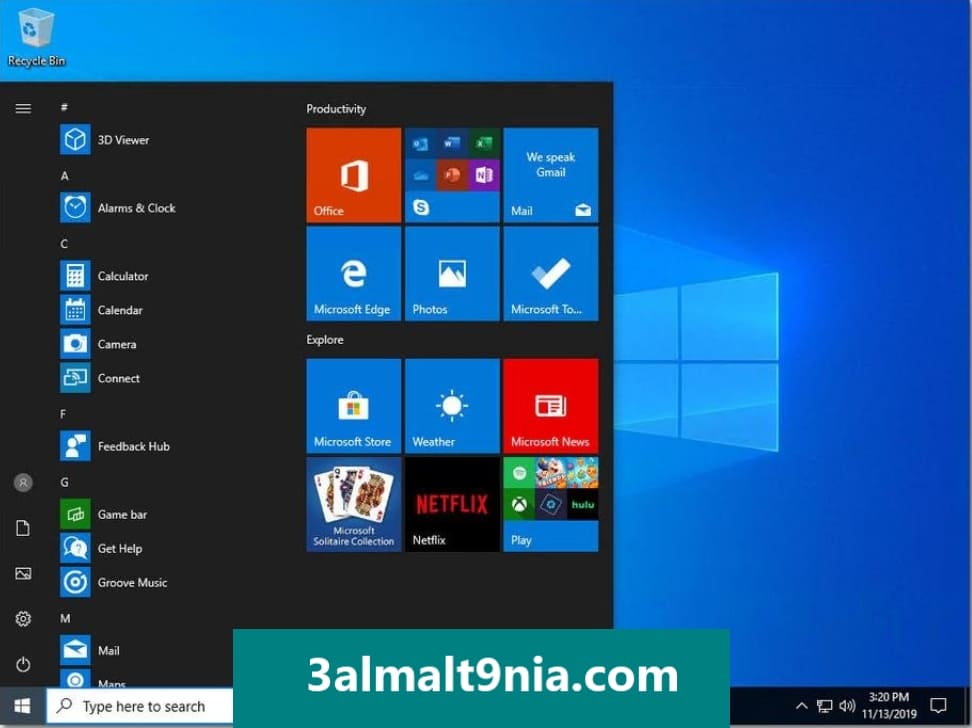972x728 pixels.
Task: Click the Explore group header
Action: pyautogui.click(x=325, y=340)
